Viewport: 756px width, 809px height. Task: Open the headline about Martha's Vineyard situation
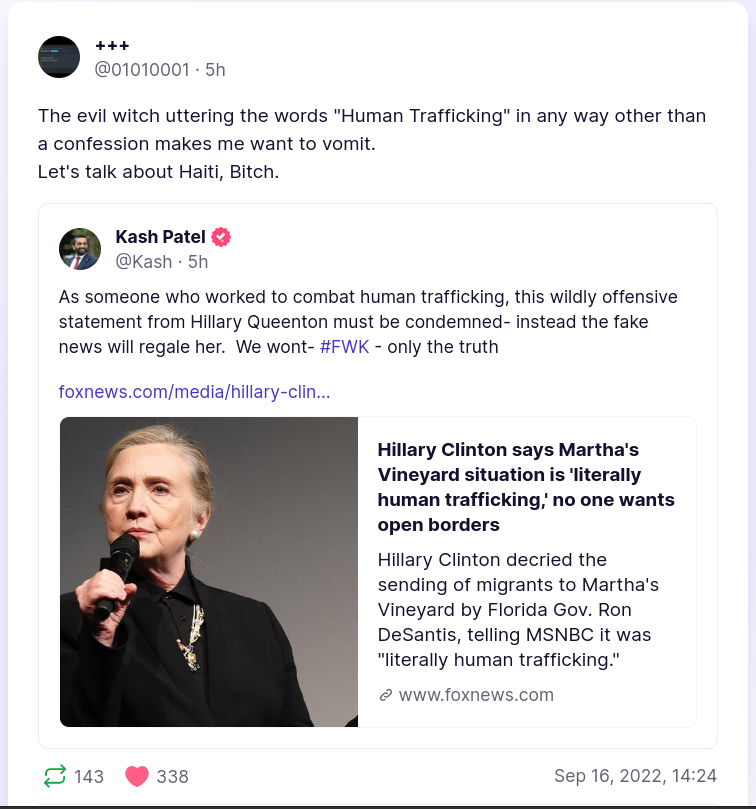526,487
